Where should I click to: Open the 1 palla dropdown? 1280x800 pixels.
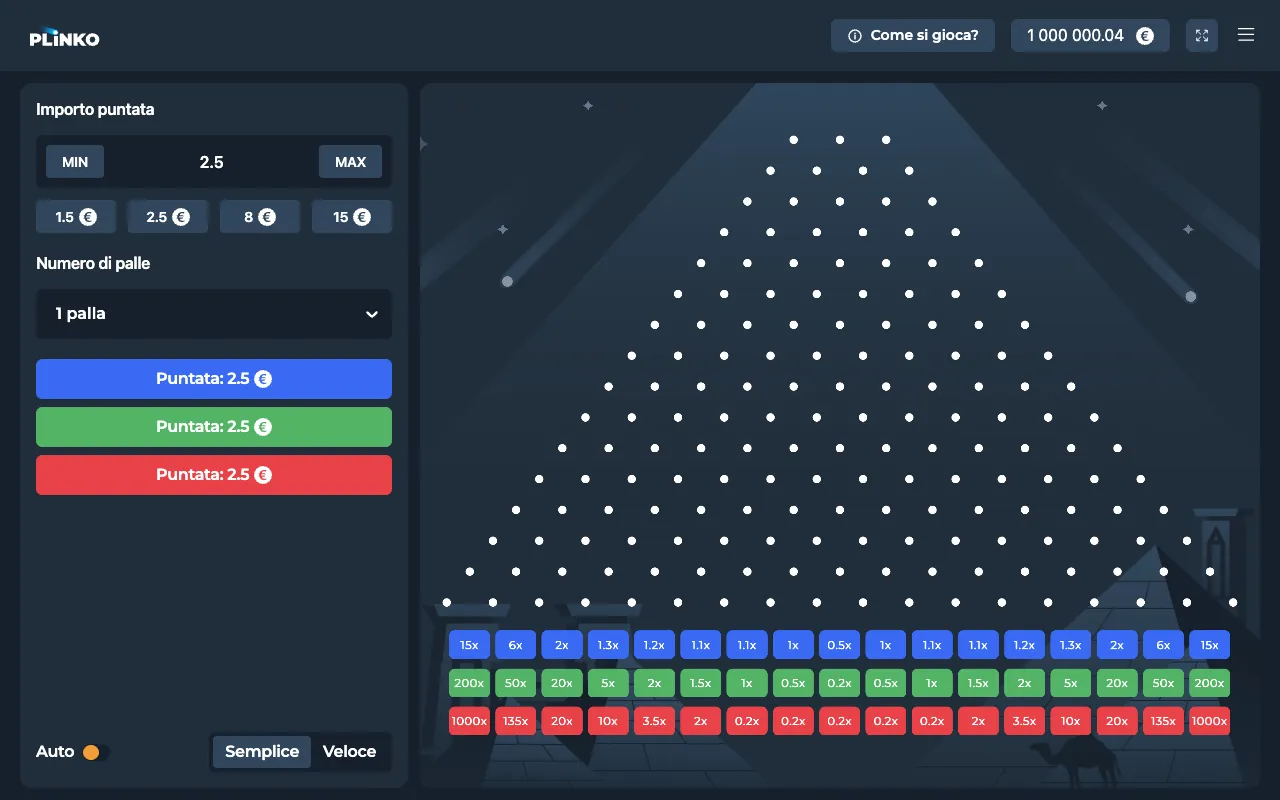[214, 314]
